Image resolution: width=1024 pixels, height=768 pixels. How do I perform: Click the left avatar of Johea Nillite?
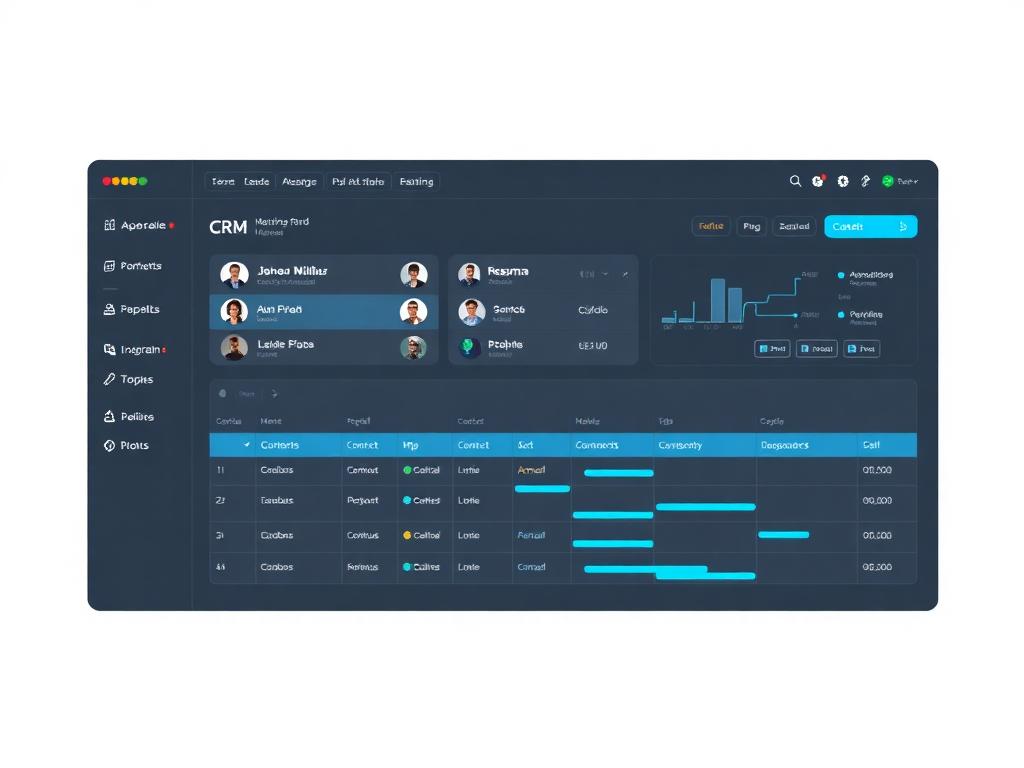(x=234, y=274)
